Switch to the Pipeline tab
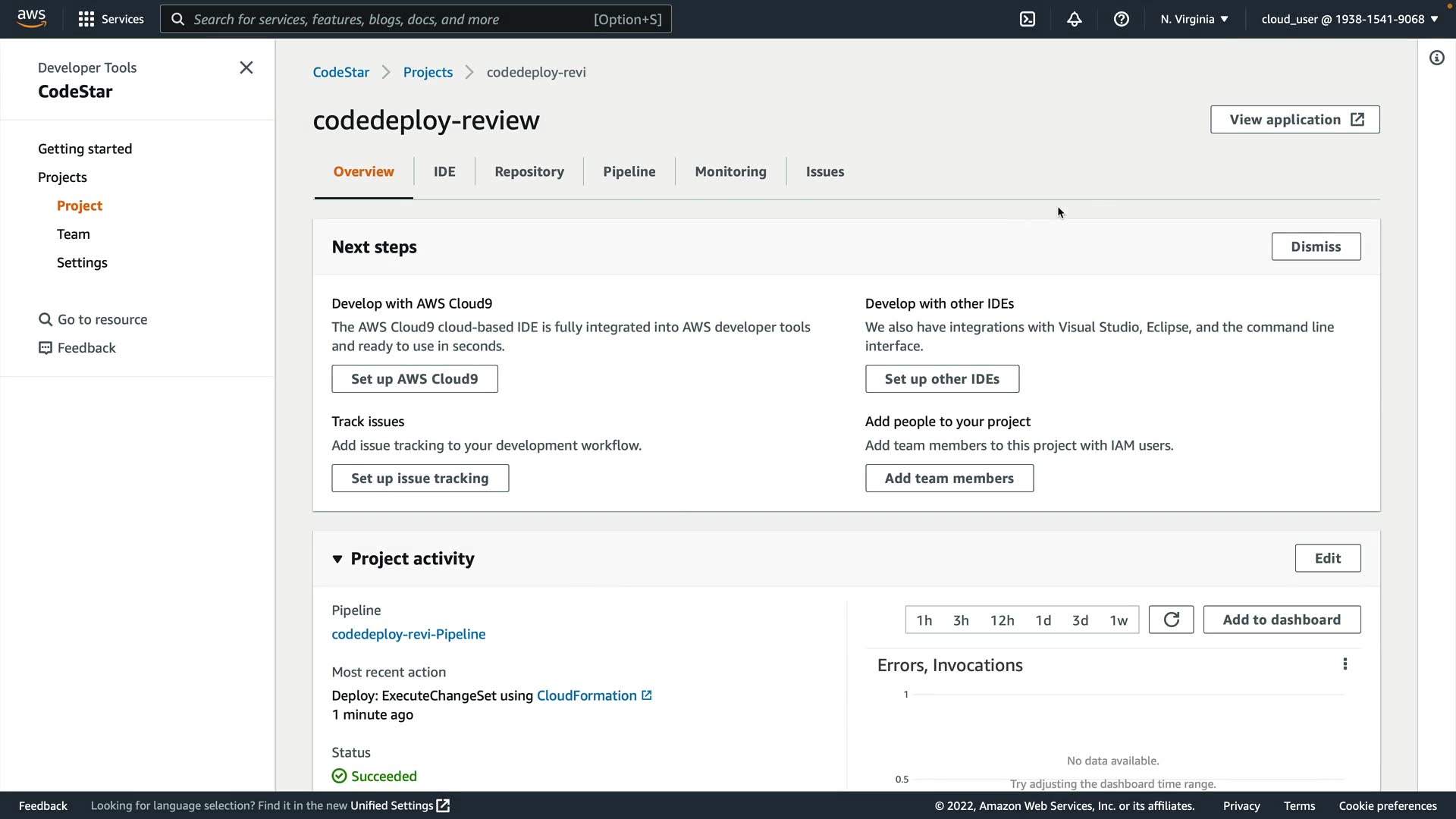Screen dimensions: 1456x819 point(629,171)
